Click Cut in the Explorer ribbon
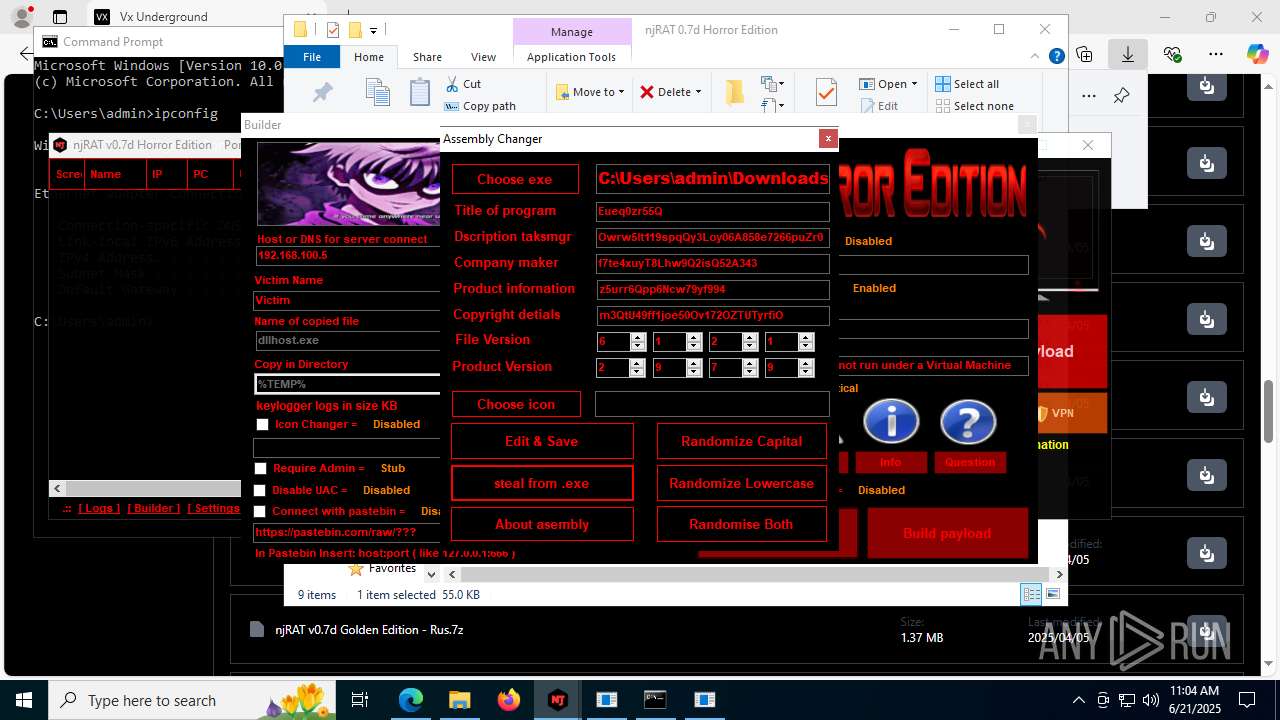The image size is (1280, 720). (463, 84)
